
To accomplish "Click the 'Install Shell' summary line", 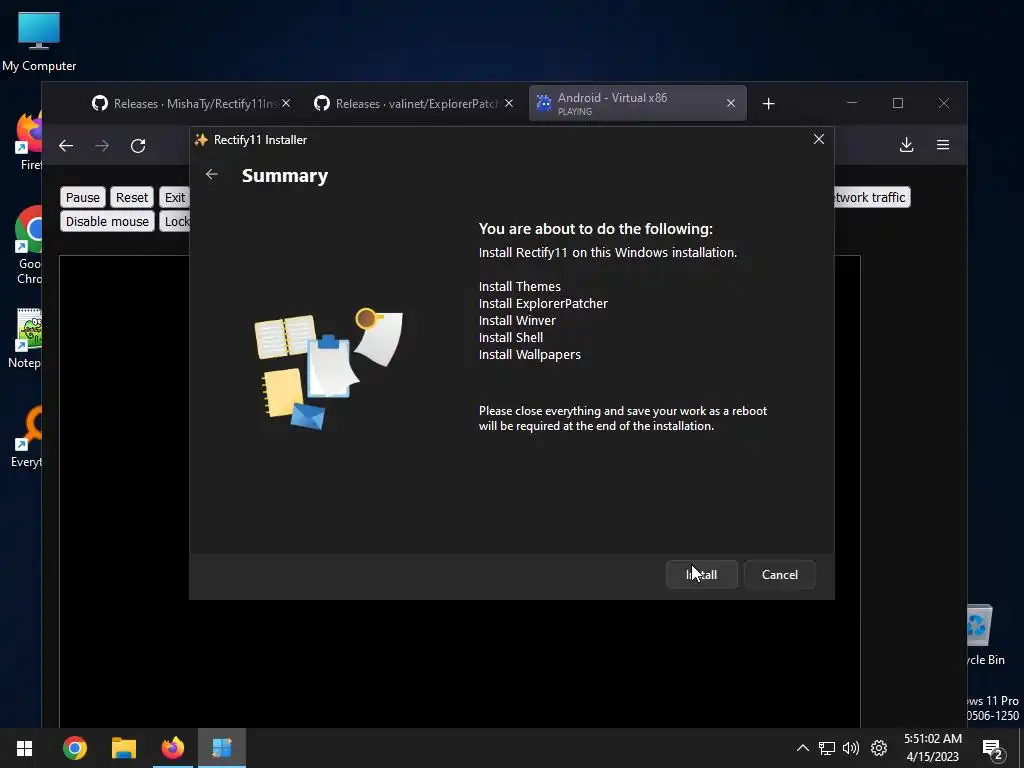I will (x=511, y=338).
